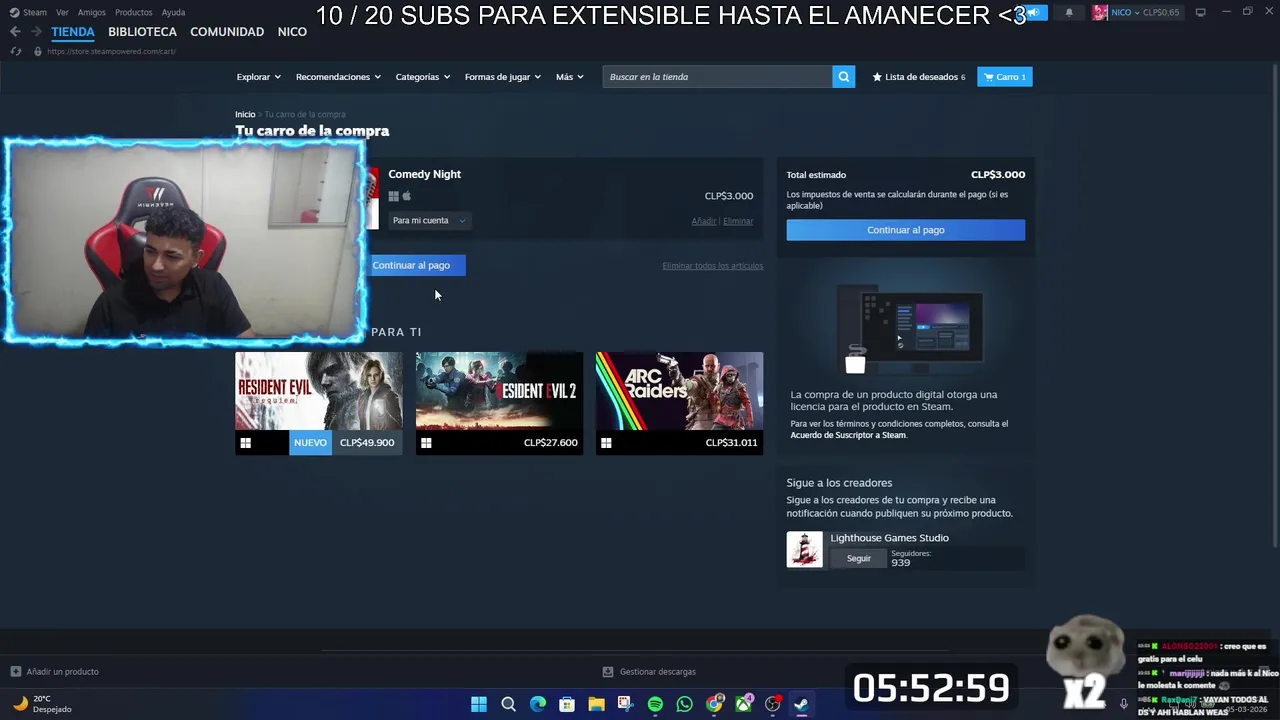Switch to Big Picture mode monitor icon

(1200, 12)
